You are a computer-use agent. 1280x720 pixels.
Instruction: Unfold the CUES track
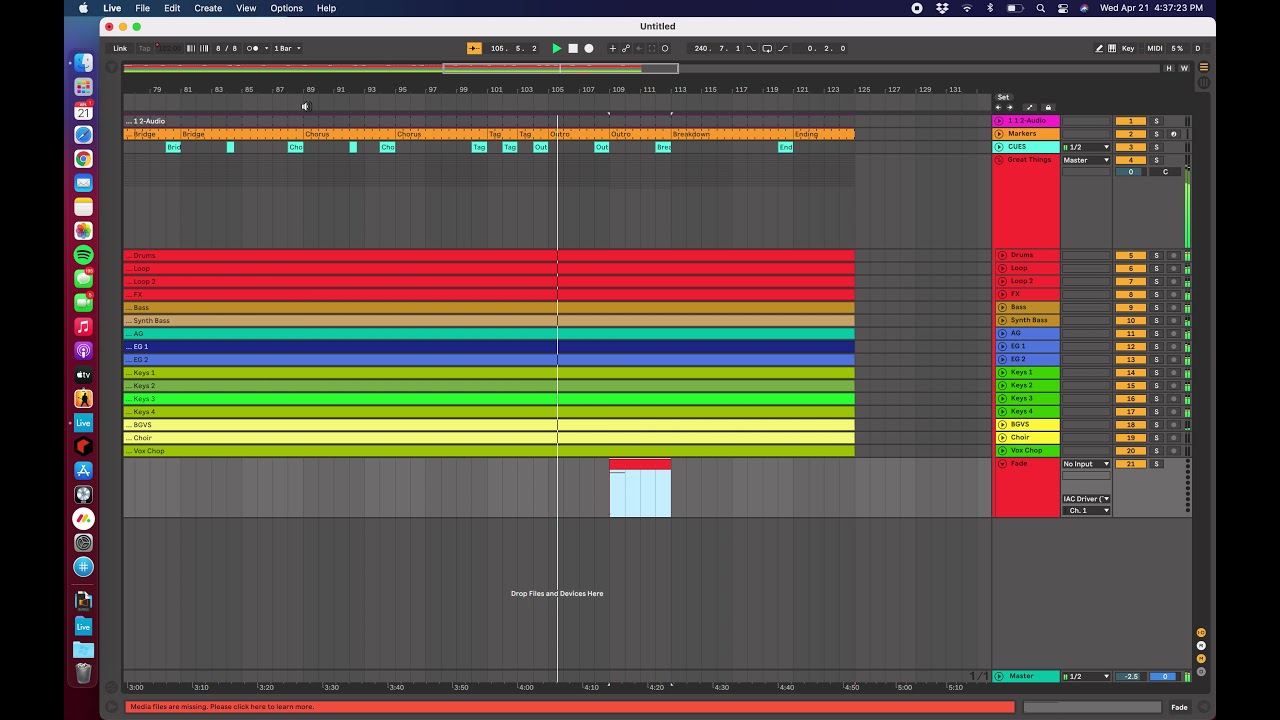[999, 147]
